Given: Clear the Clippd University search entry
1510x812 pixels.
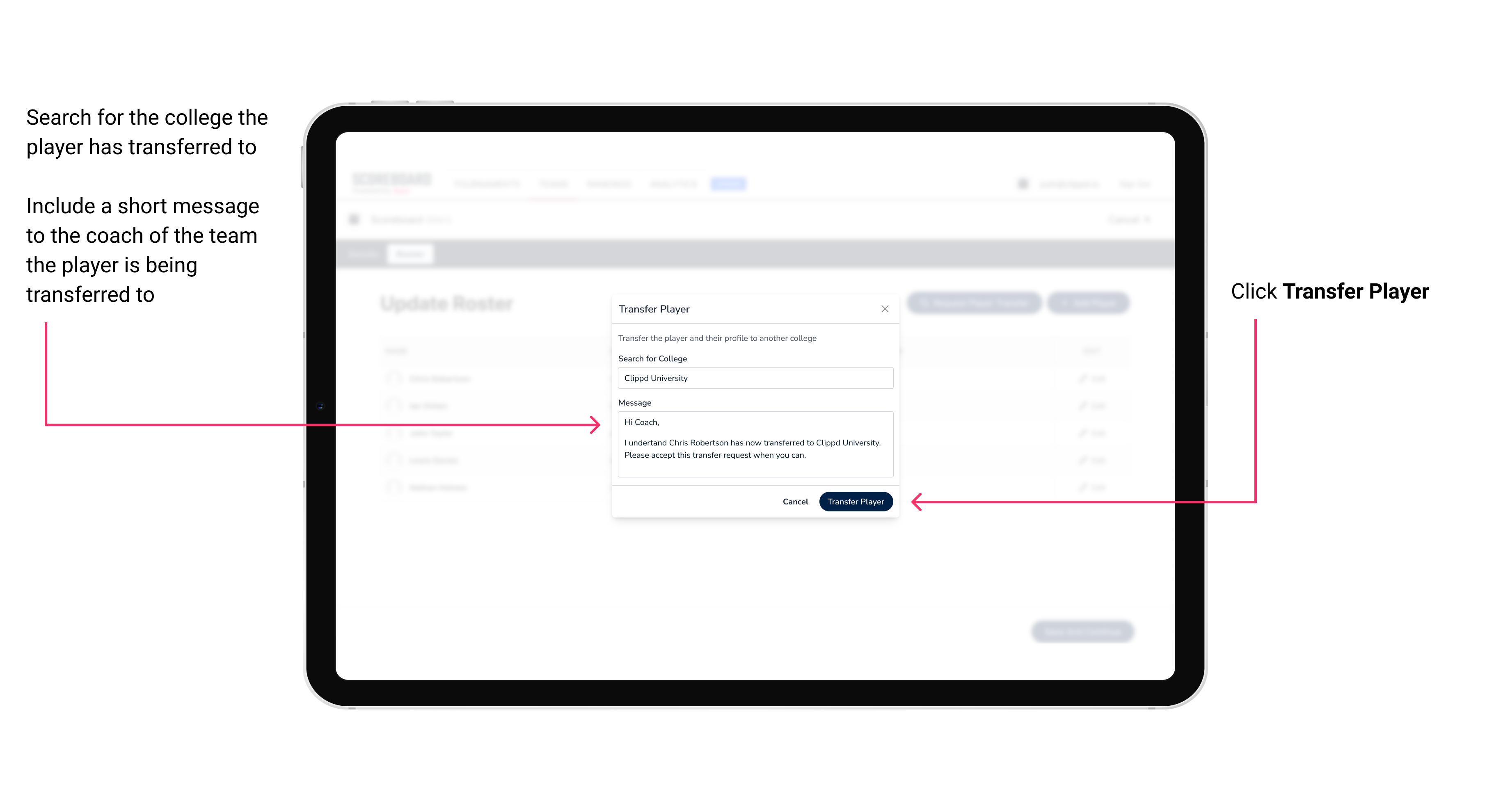Looking at the screenshot, I should coord(752,378).
